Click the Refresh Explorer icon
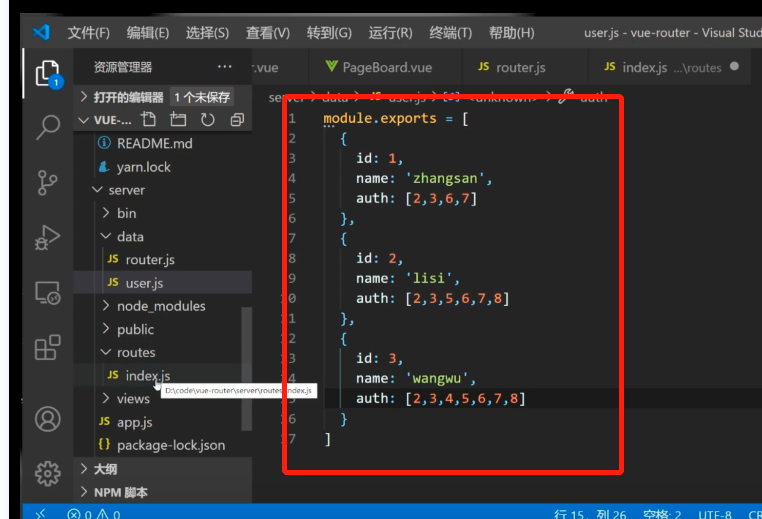This screenshot has width=762, height=519. point(208,120)
